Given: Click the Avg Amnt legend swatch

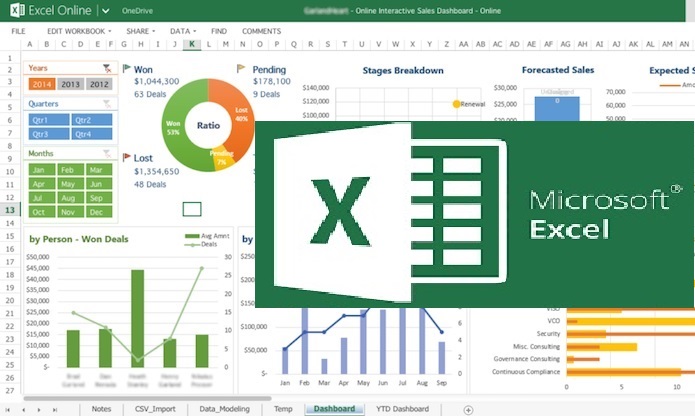Looking at the screenshot, I should coord(192,236).
